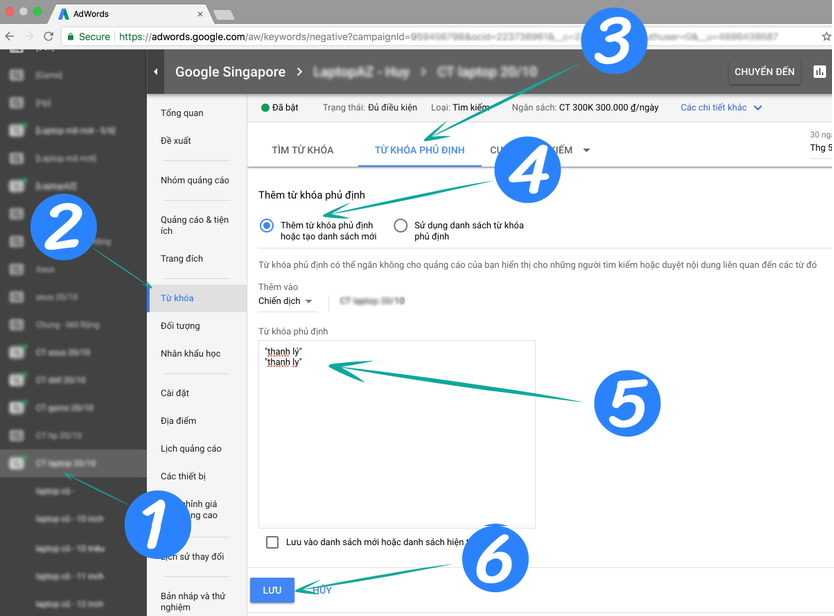Open a new browser tab
The height and width of the screenshot is (616, 834).
coord(224,14)
